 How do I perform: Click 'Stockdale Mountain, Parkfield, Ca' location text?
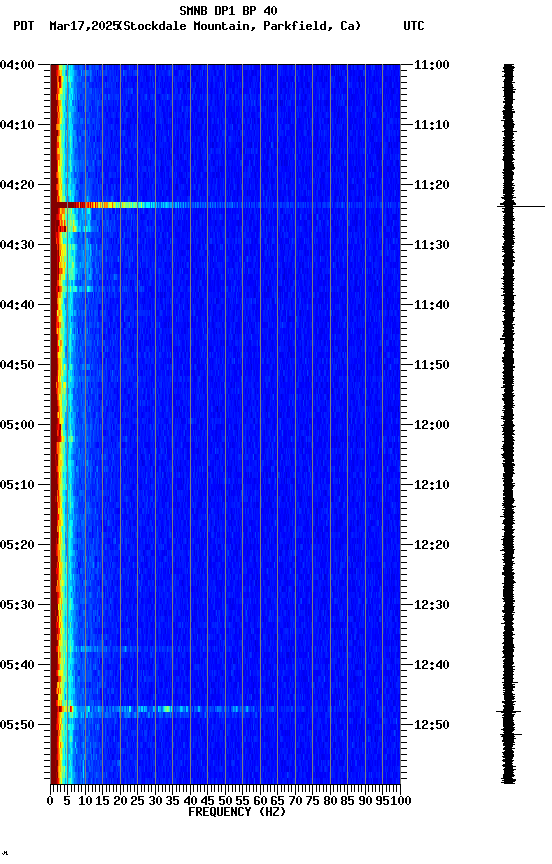[241, 26]
